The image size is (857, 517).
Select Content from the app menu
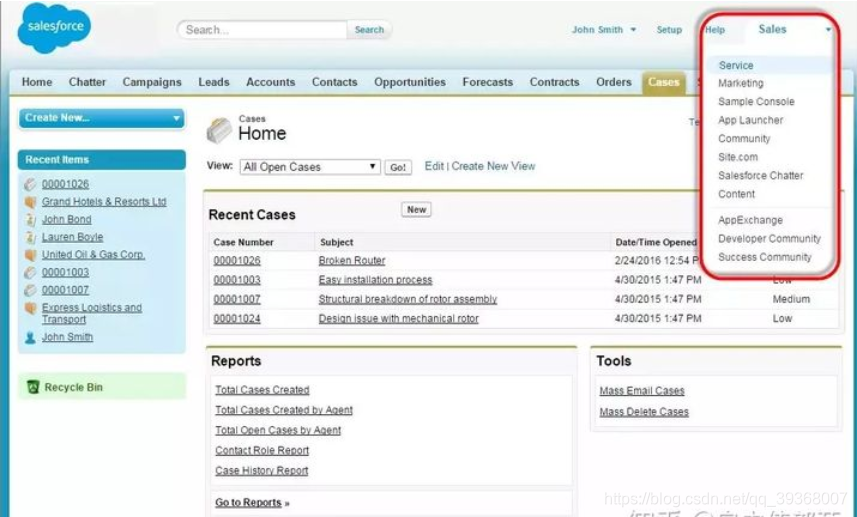(736, 194)
